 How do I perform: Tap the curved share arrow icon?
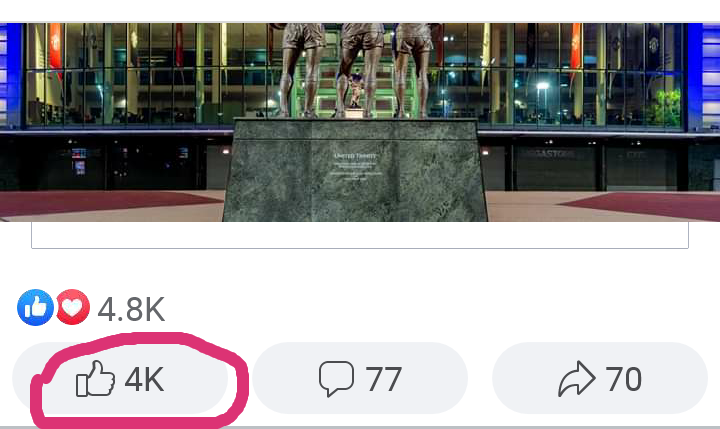point(577,379)
